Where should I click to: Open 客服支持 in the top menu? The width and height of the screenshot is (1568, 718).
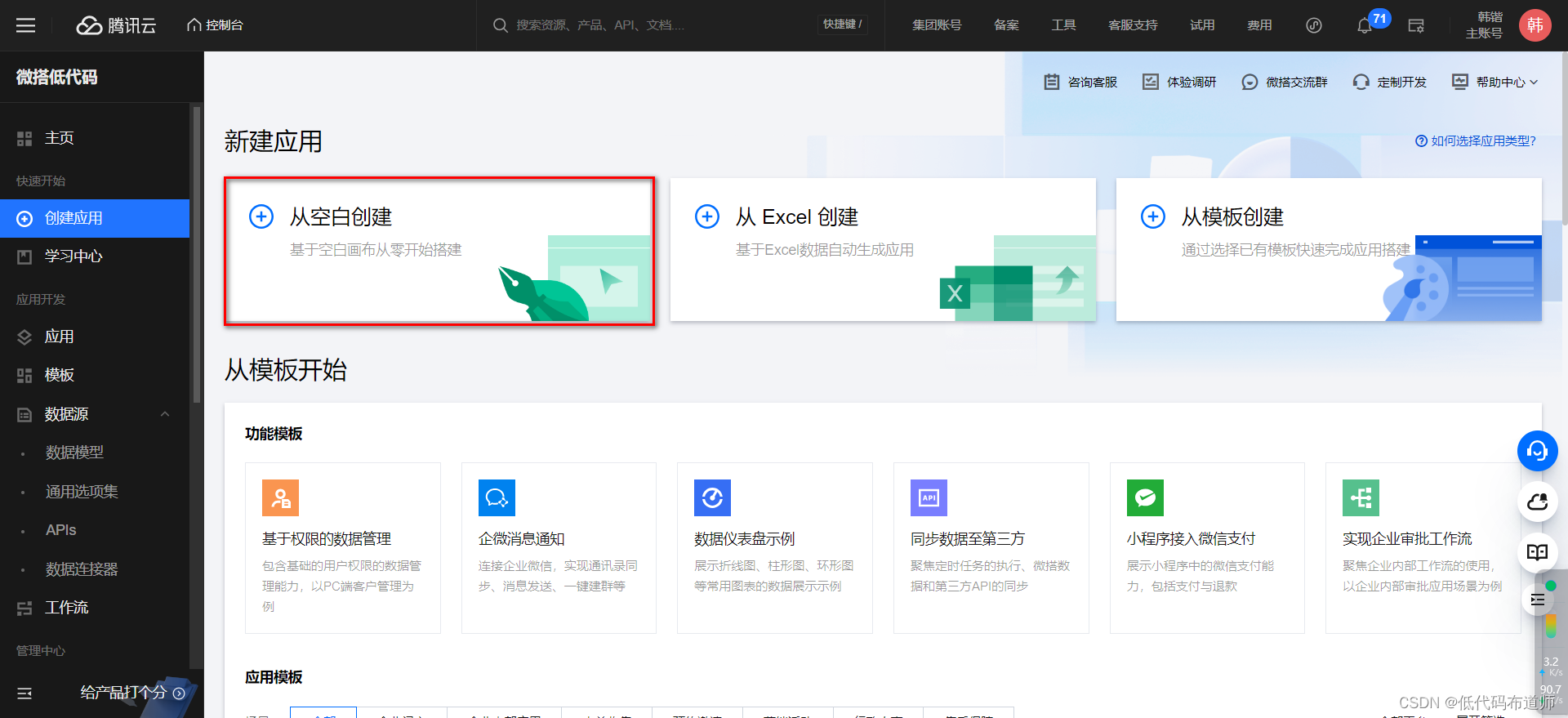point(1133,25)
